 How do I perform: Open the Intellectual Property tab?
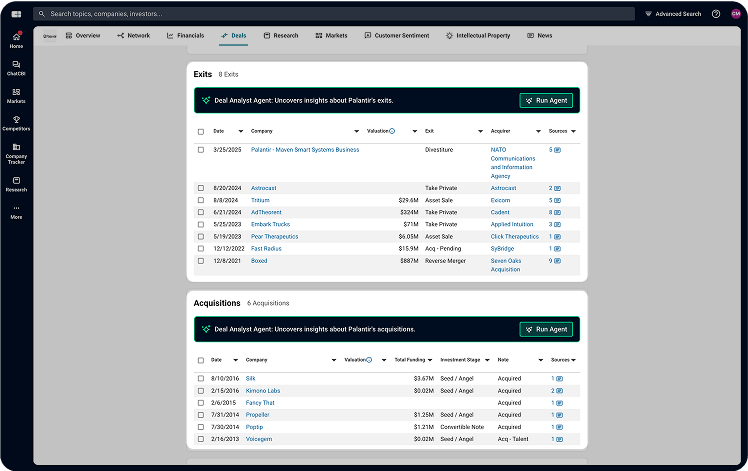[477, 35]
